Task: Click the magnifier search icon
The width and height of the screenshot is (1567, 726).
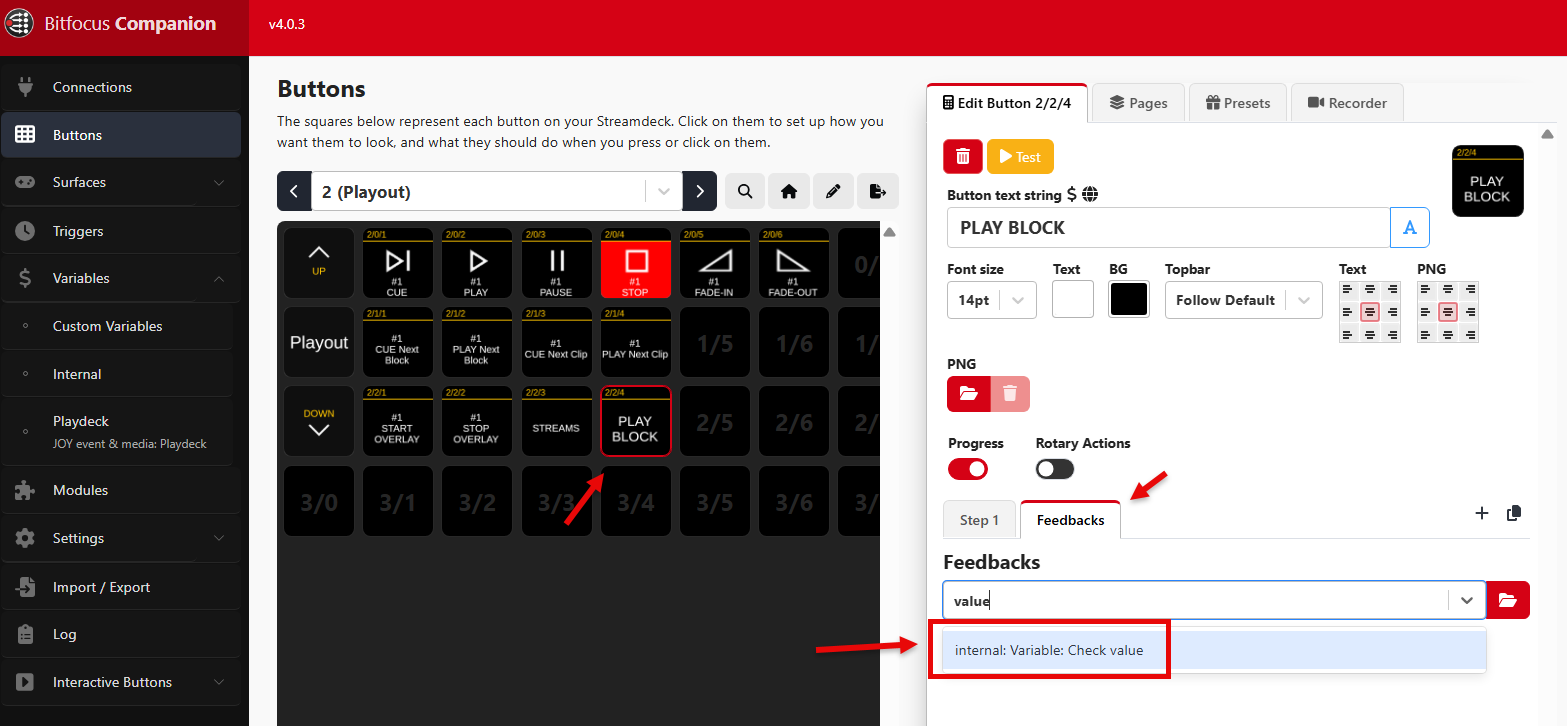Action: 745,191
